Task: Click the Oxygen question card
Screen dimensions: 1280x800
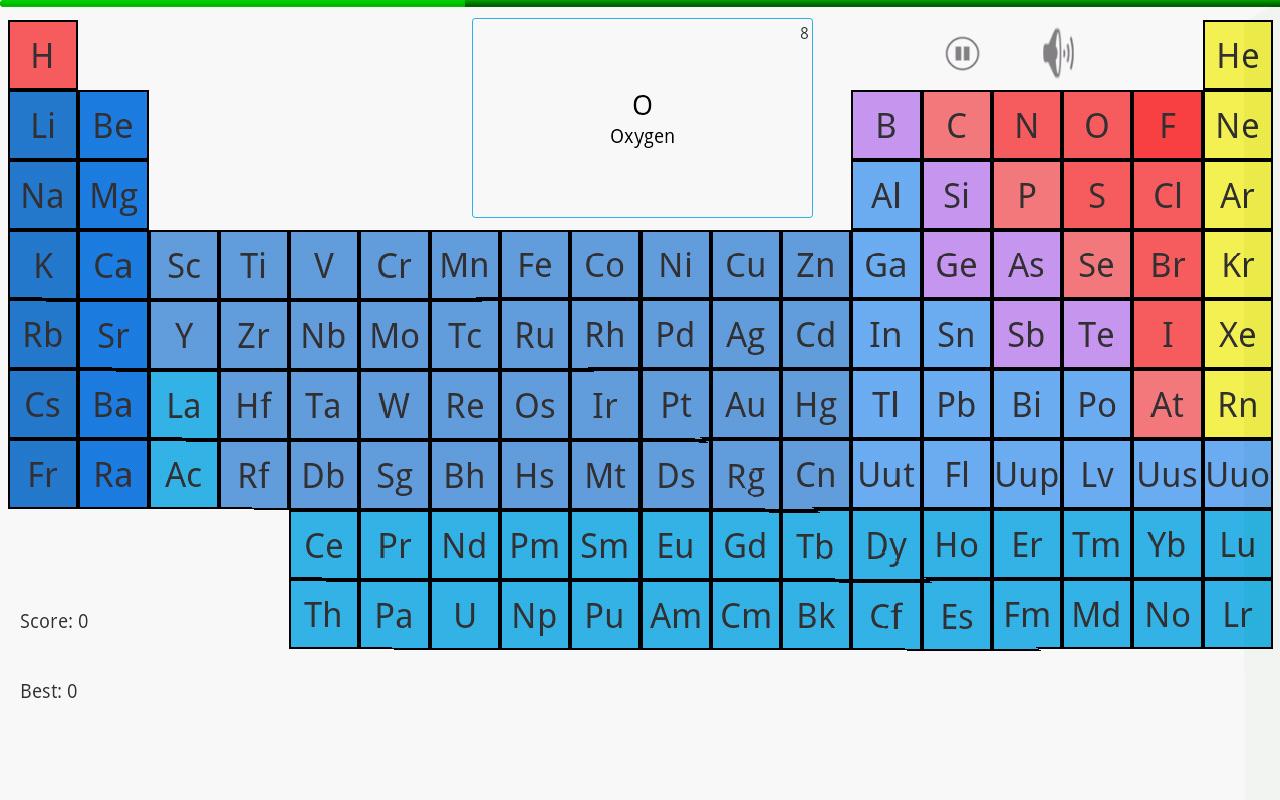Action: tap(642, 118)
